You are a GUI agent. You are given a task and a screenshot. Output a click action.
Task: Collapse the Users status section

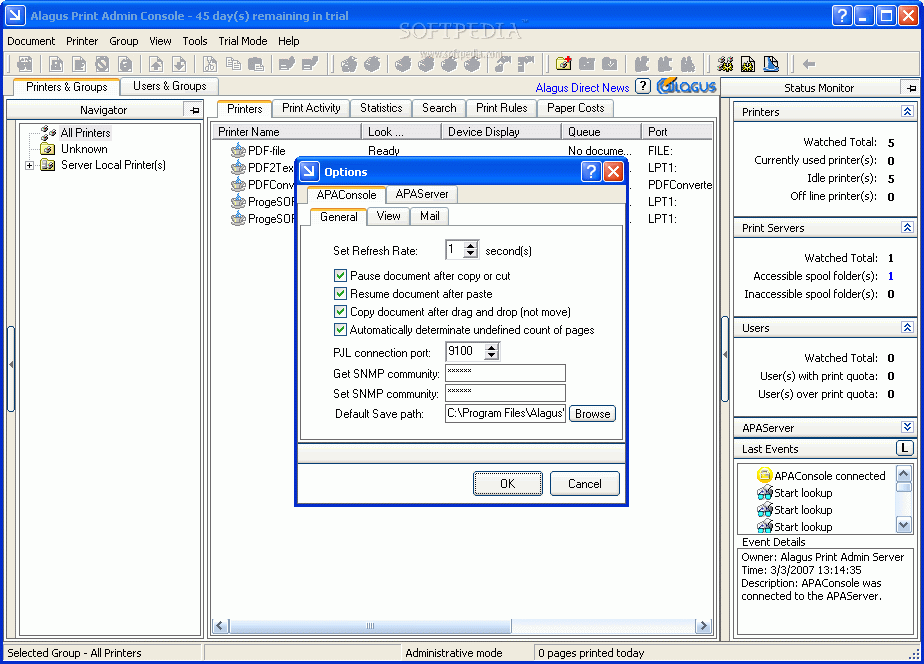(907, 328)
